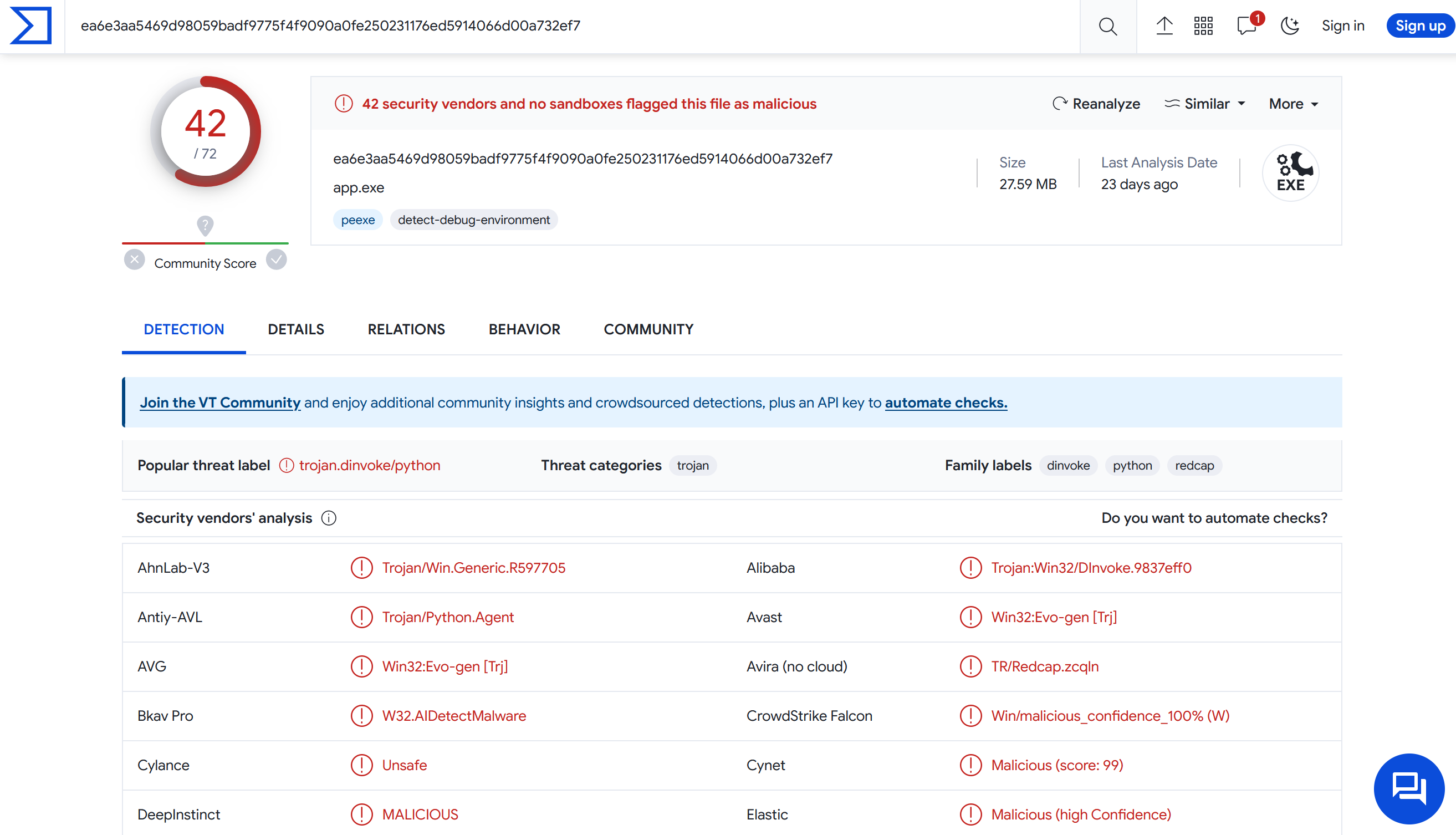Click the Avast detection alert icon
1456x835 pixels.
[970, 617]
